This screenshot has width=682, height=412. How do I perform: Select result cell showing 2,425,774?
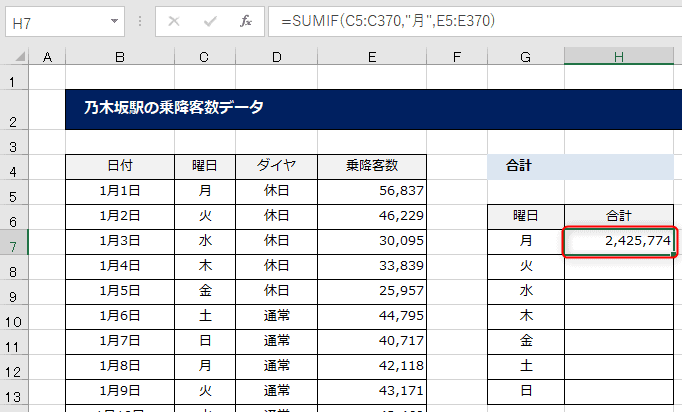point(619,242)
